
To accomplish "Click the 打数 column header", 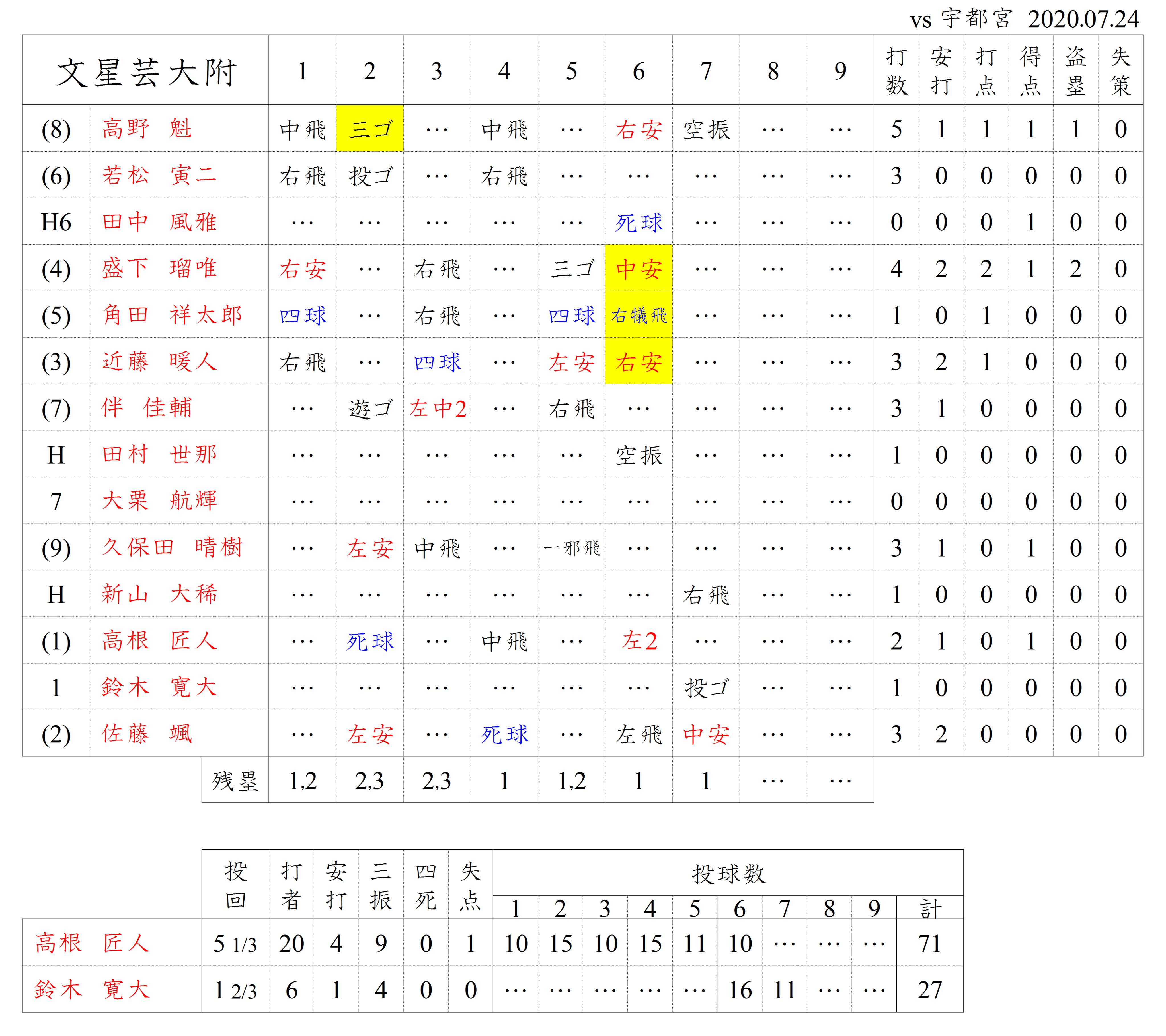I will tap(896, 71).
